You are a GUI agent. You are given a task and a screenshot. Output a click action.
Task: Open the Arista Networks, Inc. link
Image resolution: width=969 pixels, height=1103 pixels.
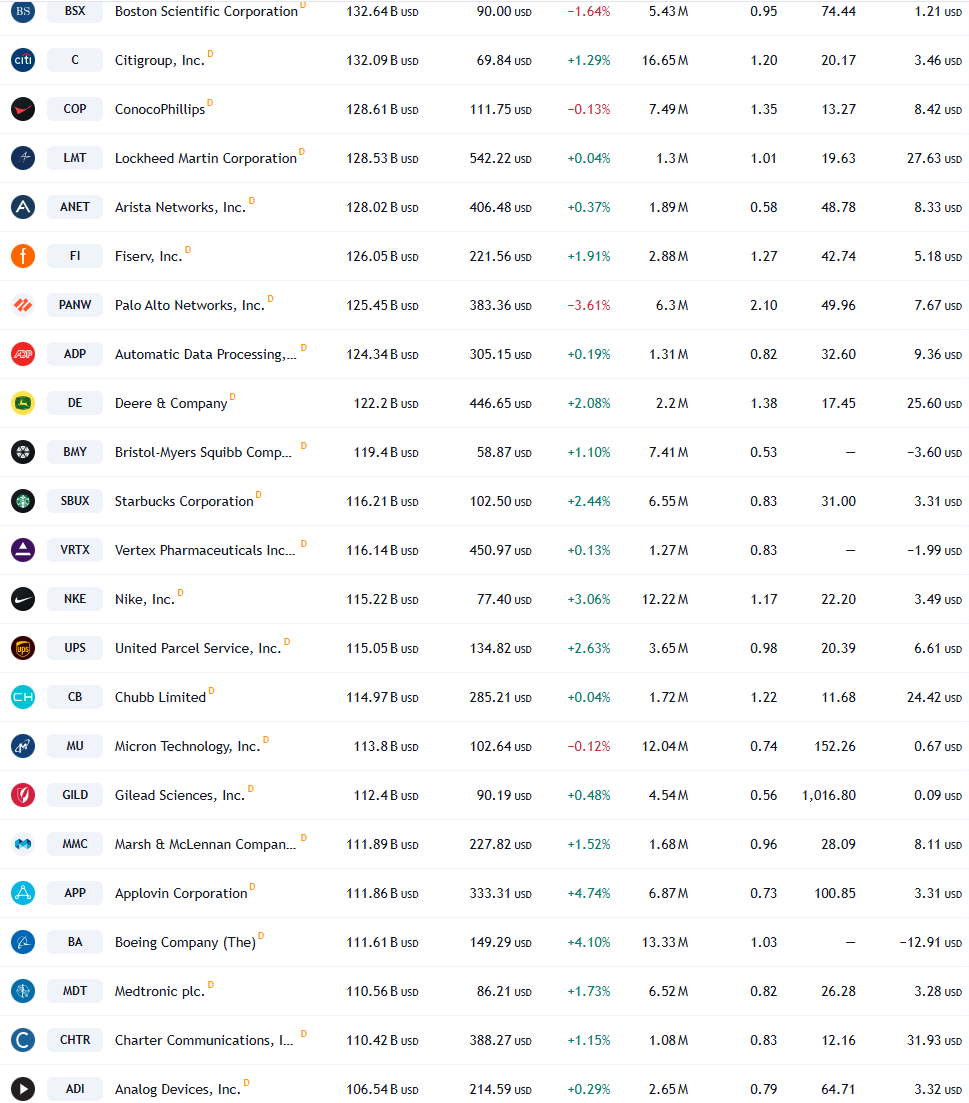180,208
